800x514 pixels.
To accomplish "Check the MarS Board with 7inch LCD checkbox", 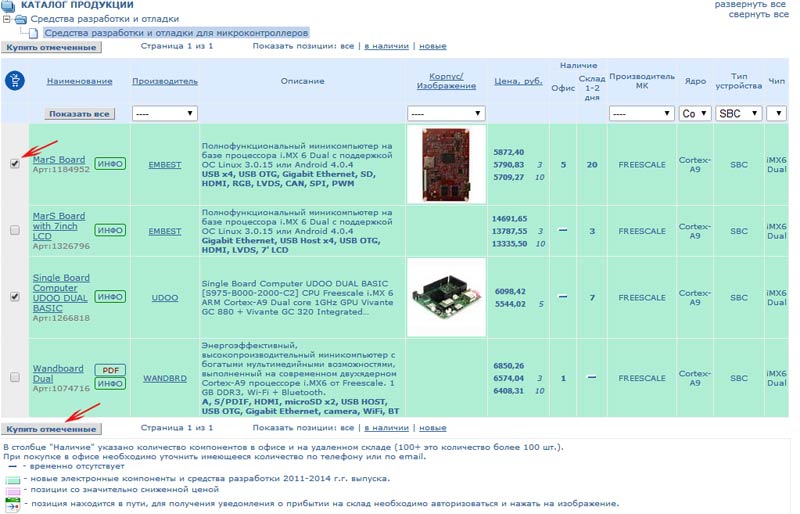I will [x=14, y=231].
